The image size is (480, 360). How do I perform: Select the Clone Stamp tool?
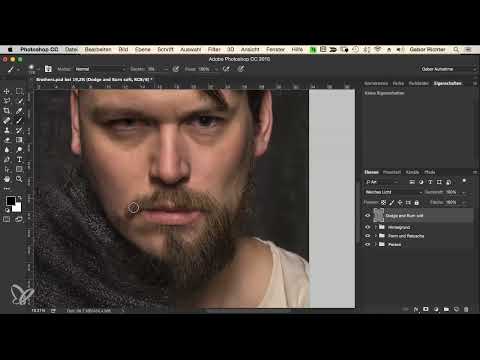coord(7,130)
